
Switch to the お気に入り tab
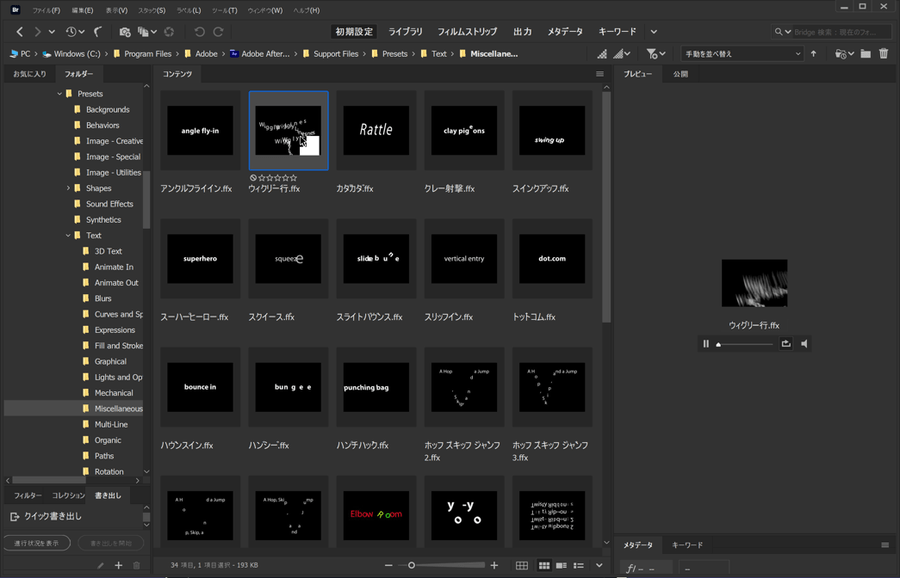tap(29, 74)
